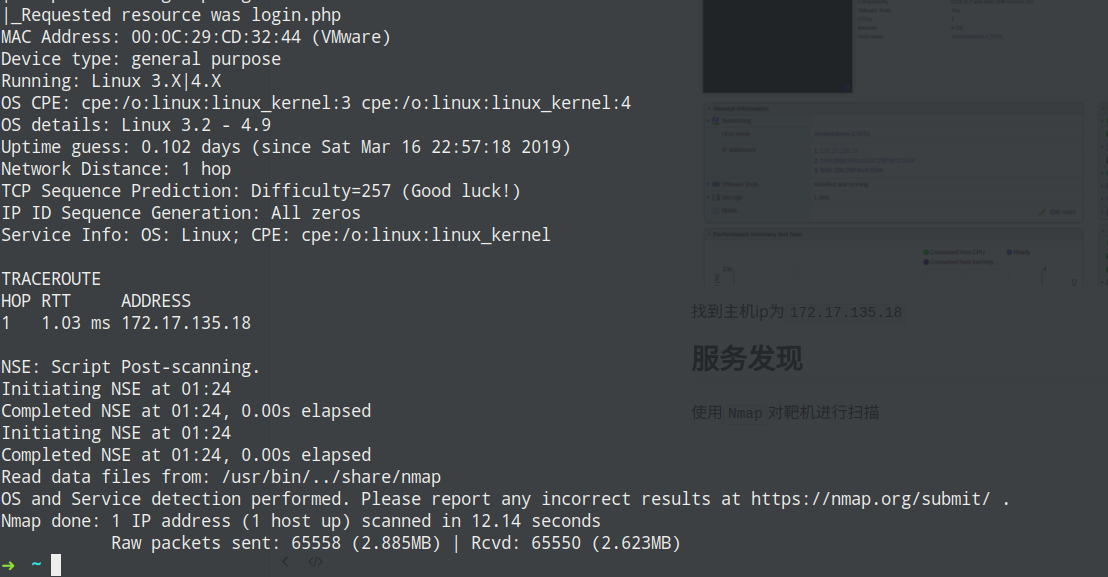Open the VM console thumbnail preview
Viewport: 1108px width, 577px height.
pyautogui.click(x=777, y=46)
